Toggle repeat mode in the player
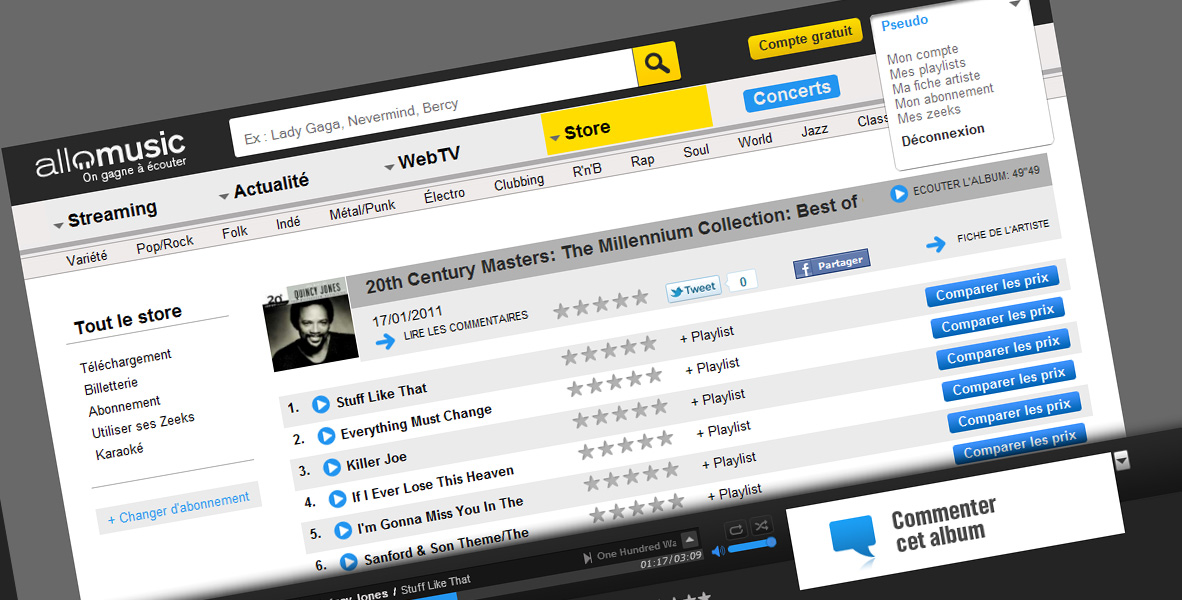1182x600 pixels. tap(736, 529)
